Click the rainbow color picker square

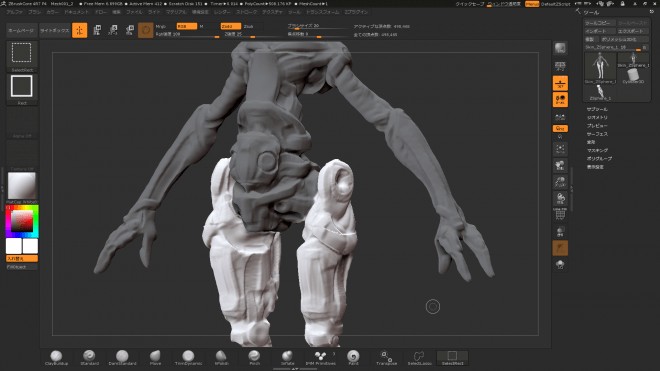22,221
